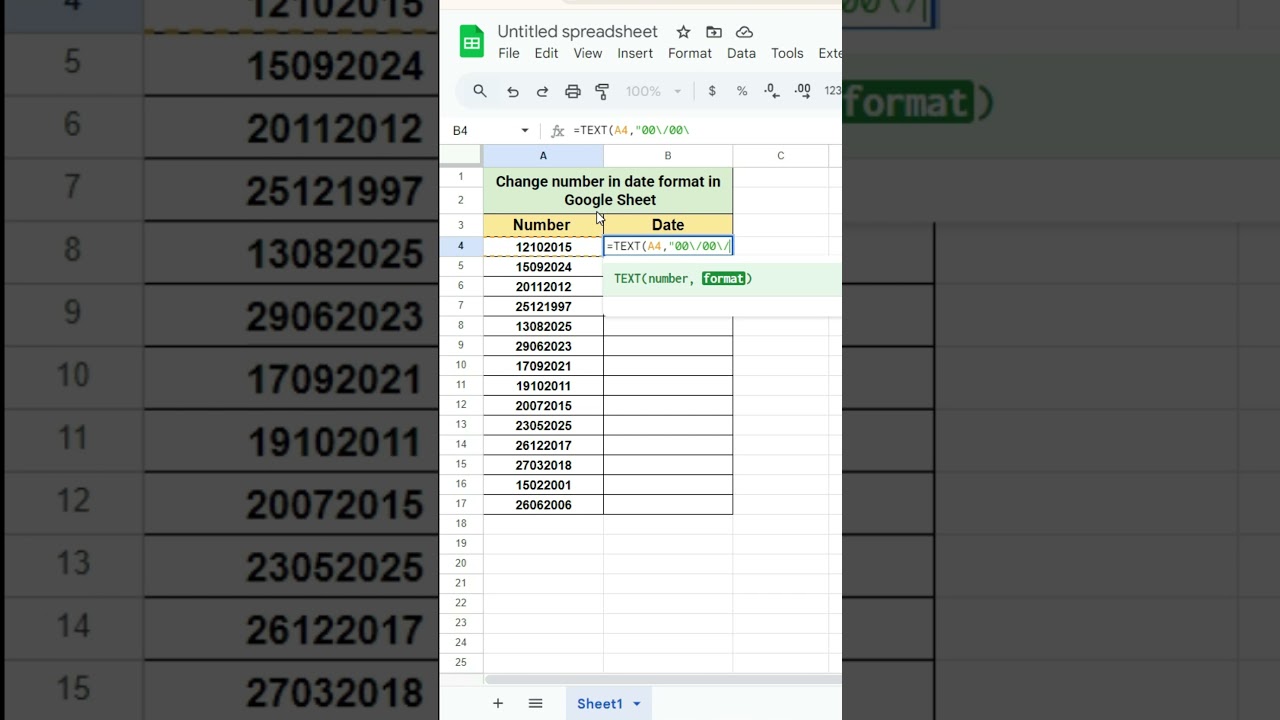Screen dimensions: 1280x720
Task: Select cell containing 20112012
Action: [543, 287]
